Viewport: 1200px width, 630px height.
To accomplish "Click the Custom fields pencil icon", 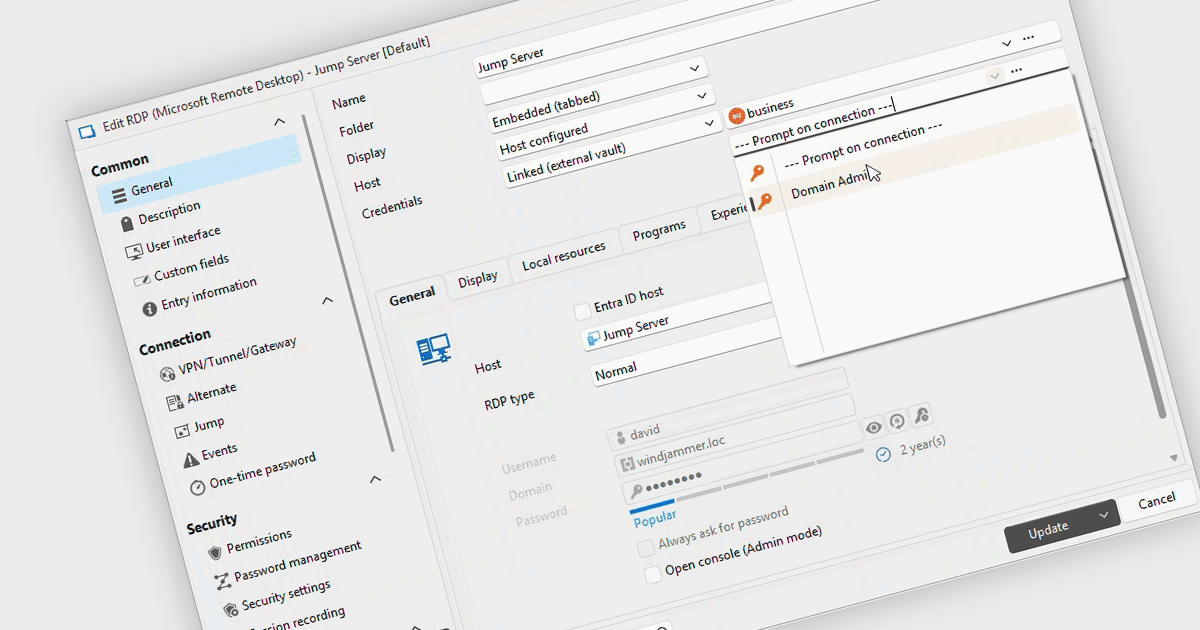I will click(141, 279).
